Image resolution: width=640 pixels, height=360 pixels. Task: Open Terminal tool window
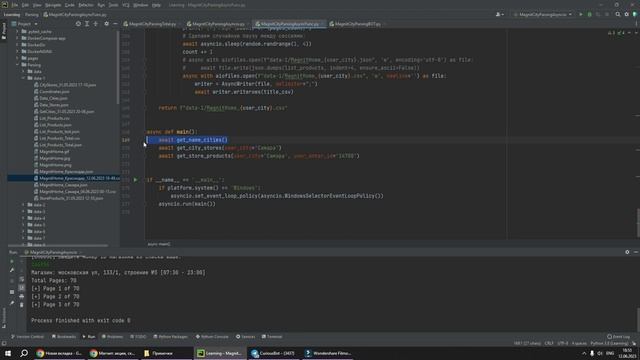click(x=272, y=337)
